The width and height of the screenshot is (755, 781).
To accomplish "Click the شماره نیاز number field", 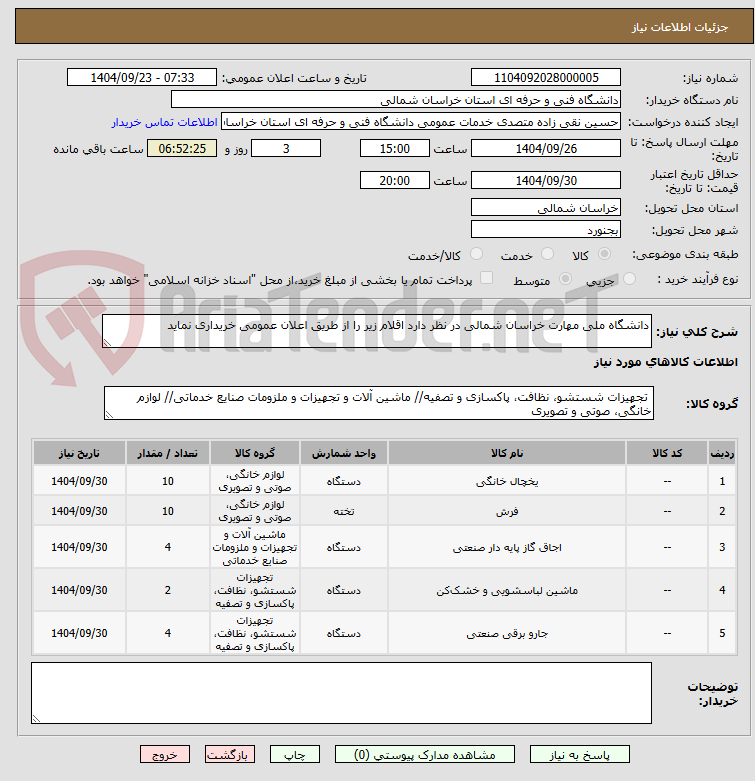I will click(545, 78).
